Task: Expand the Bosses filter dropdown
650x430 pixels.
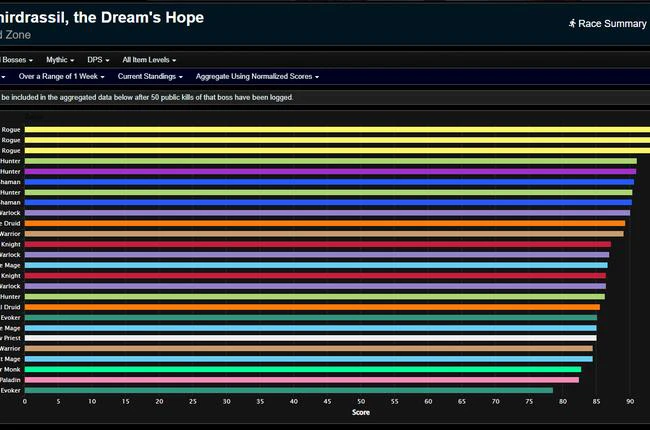Action: pos(17,60)
